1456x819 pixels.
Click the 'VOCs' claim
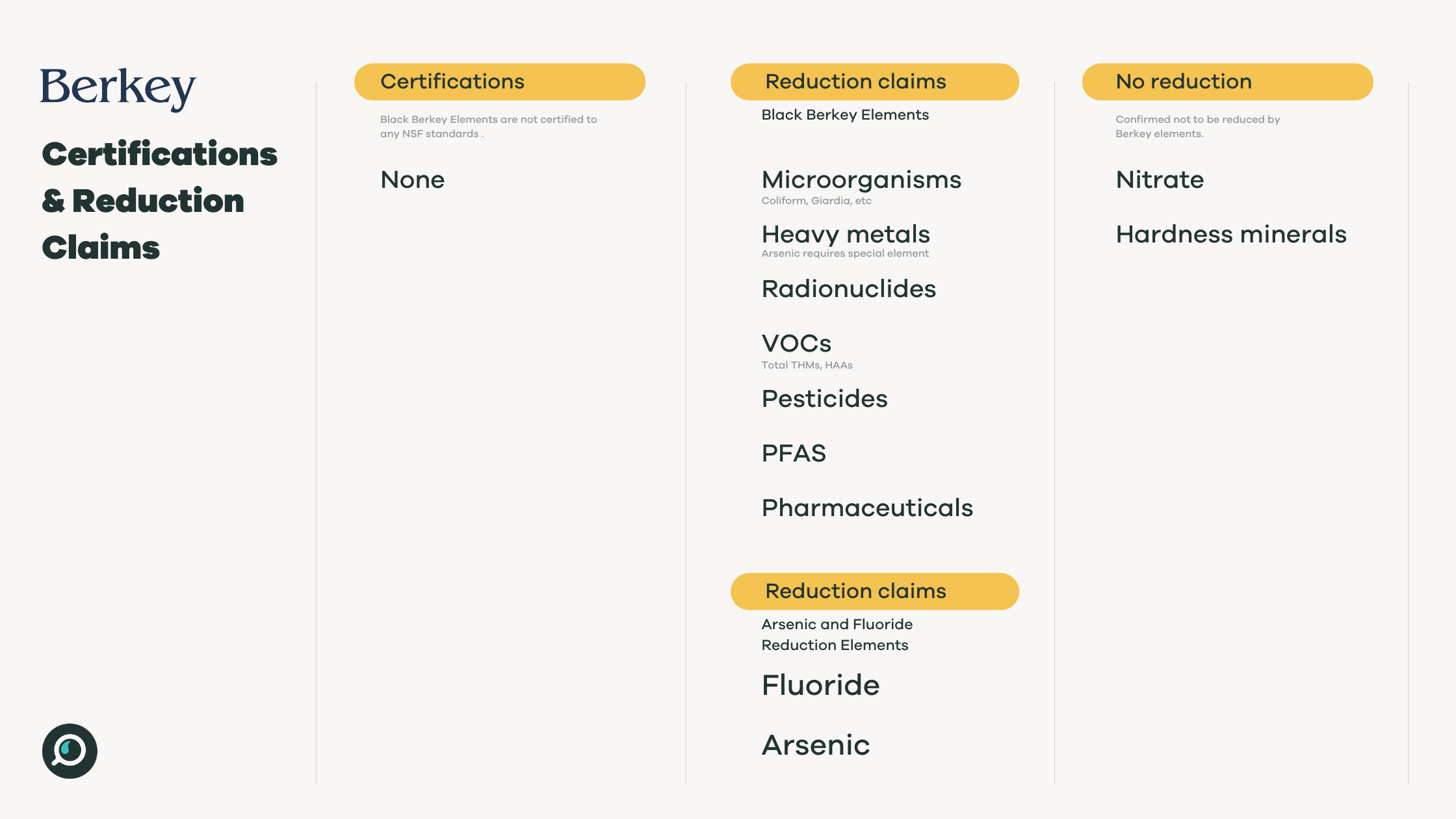coord(796,343)
